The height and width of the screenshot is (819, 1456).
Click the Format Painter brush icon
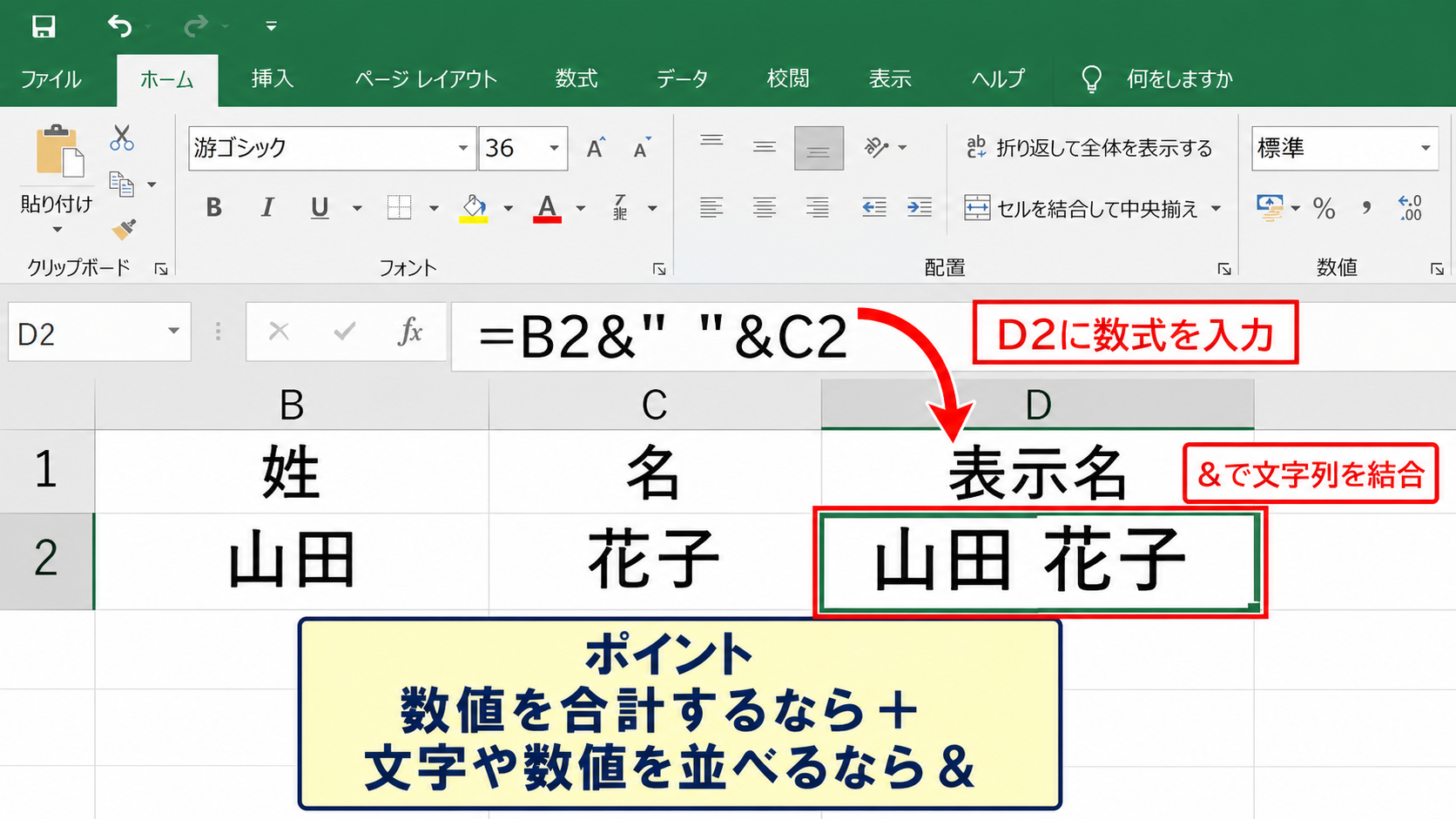(x=124, y=229)
